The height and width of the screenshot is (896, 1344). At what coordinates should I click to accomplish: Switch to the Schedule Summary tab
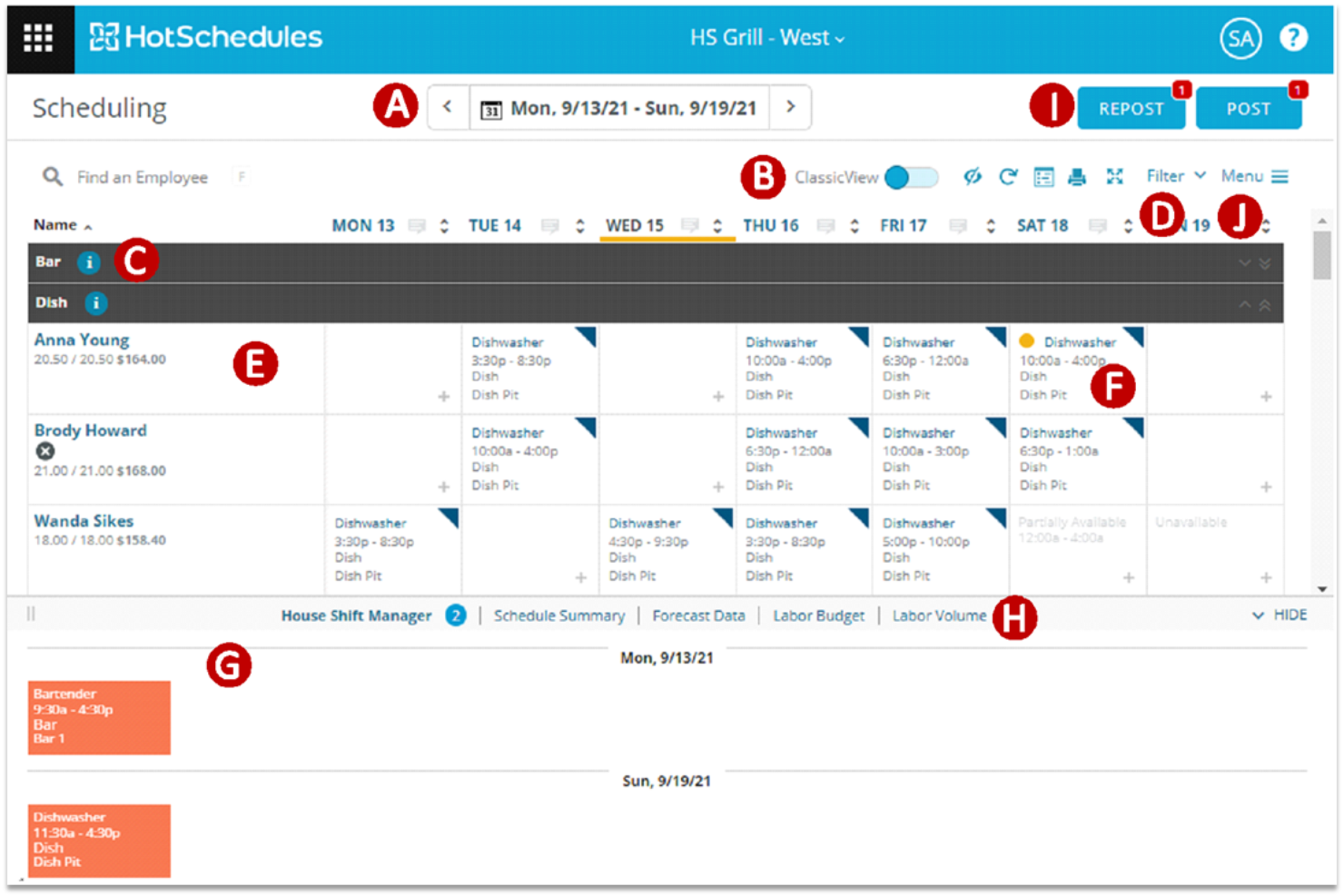558,615
